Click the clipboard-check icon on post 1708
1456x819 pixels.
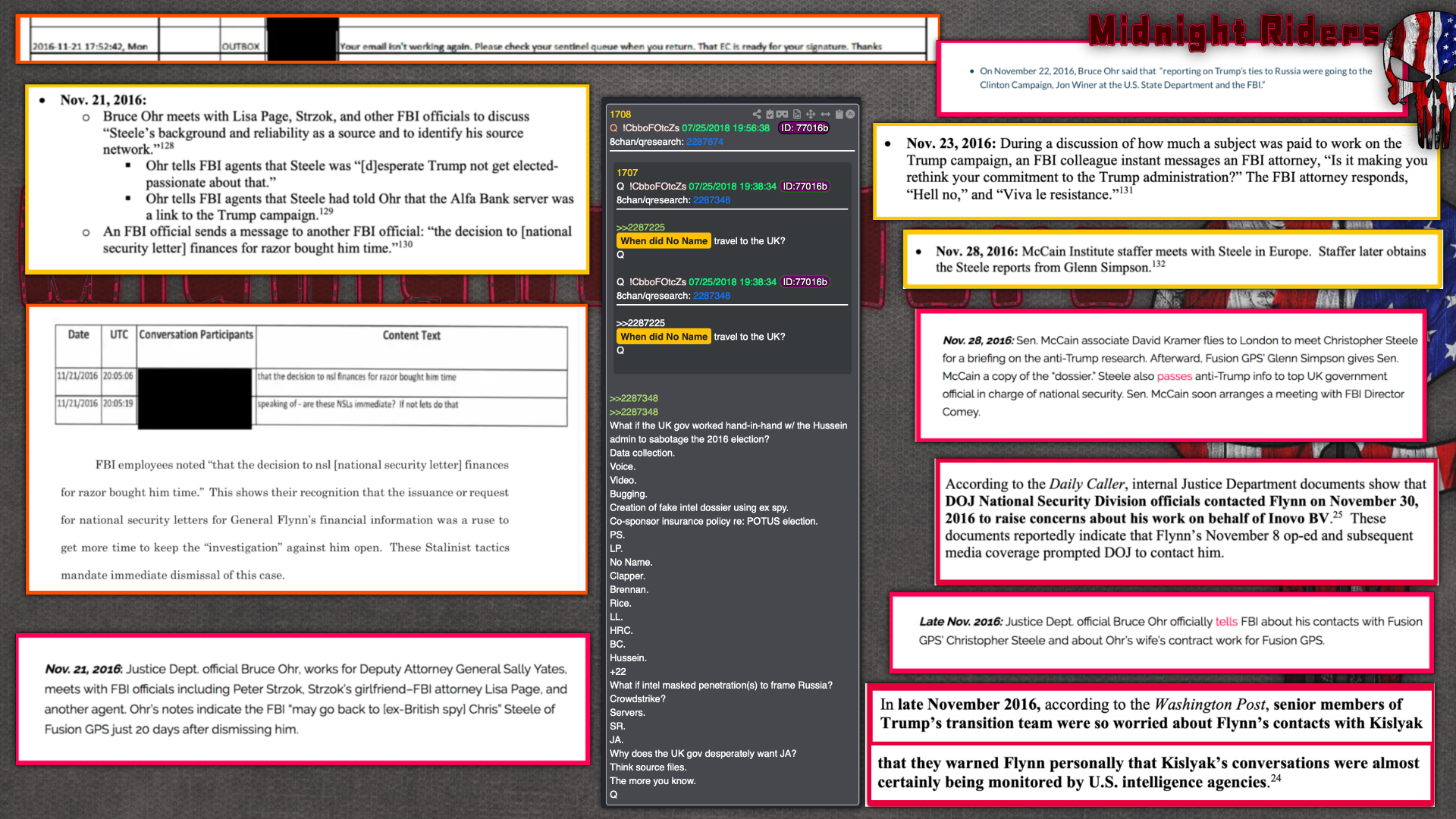770,114
